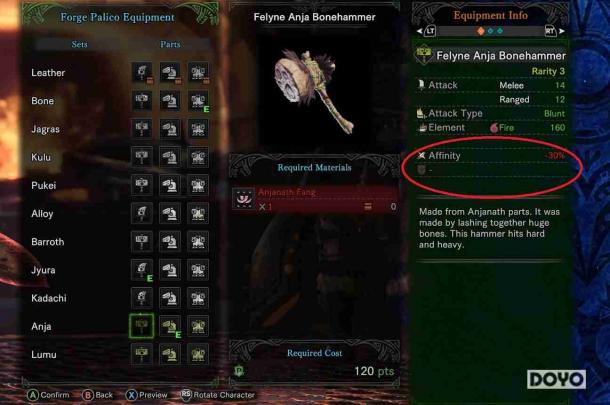Click the X Preview button prompt

tap(146, 395)
